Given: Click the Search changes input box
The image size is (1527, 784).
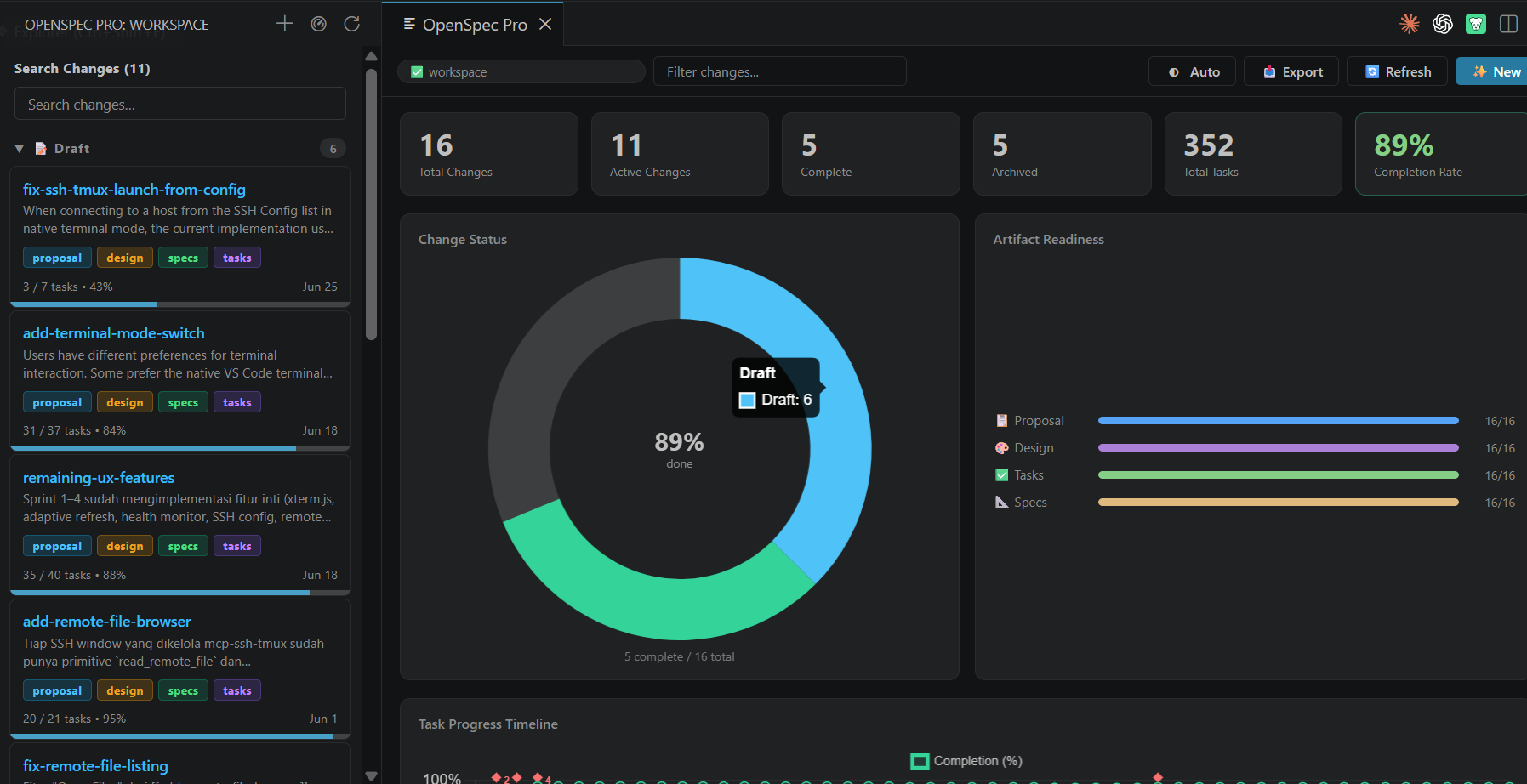Looking at the screenshot, I should pos(180,104).
